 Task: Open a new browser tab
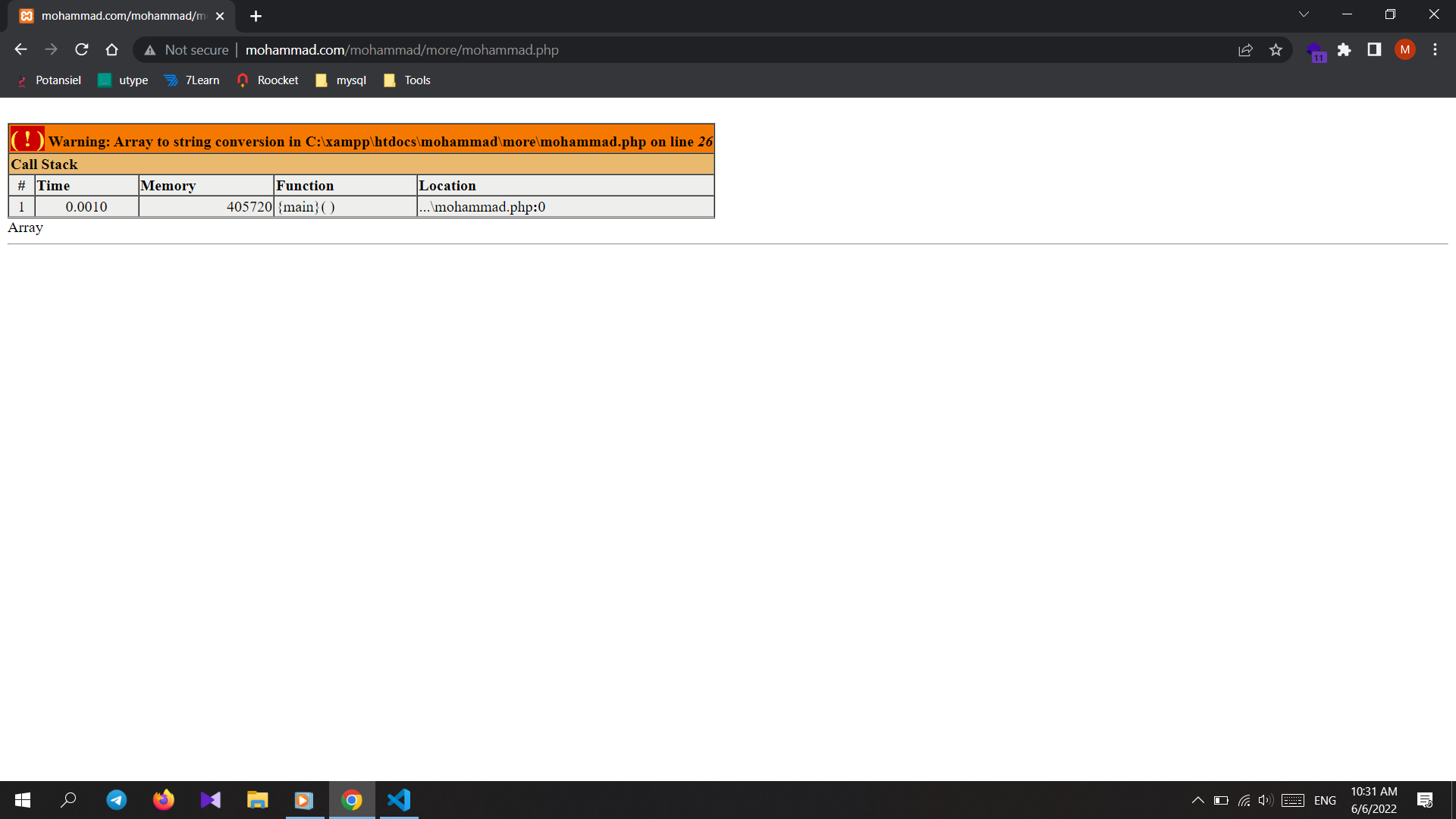[256, 16]
